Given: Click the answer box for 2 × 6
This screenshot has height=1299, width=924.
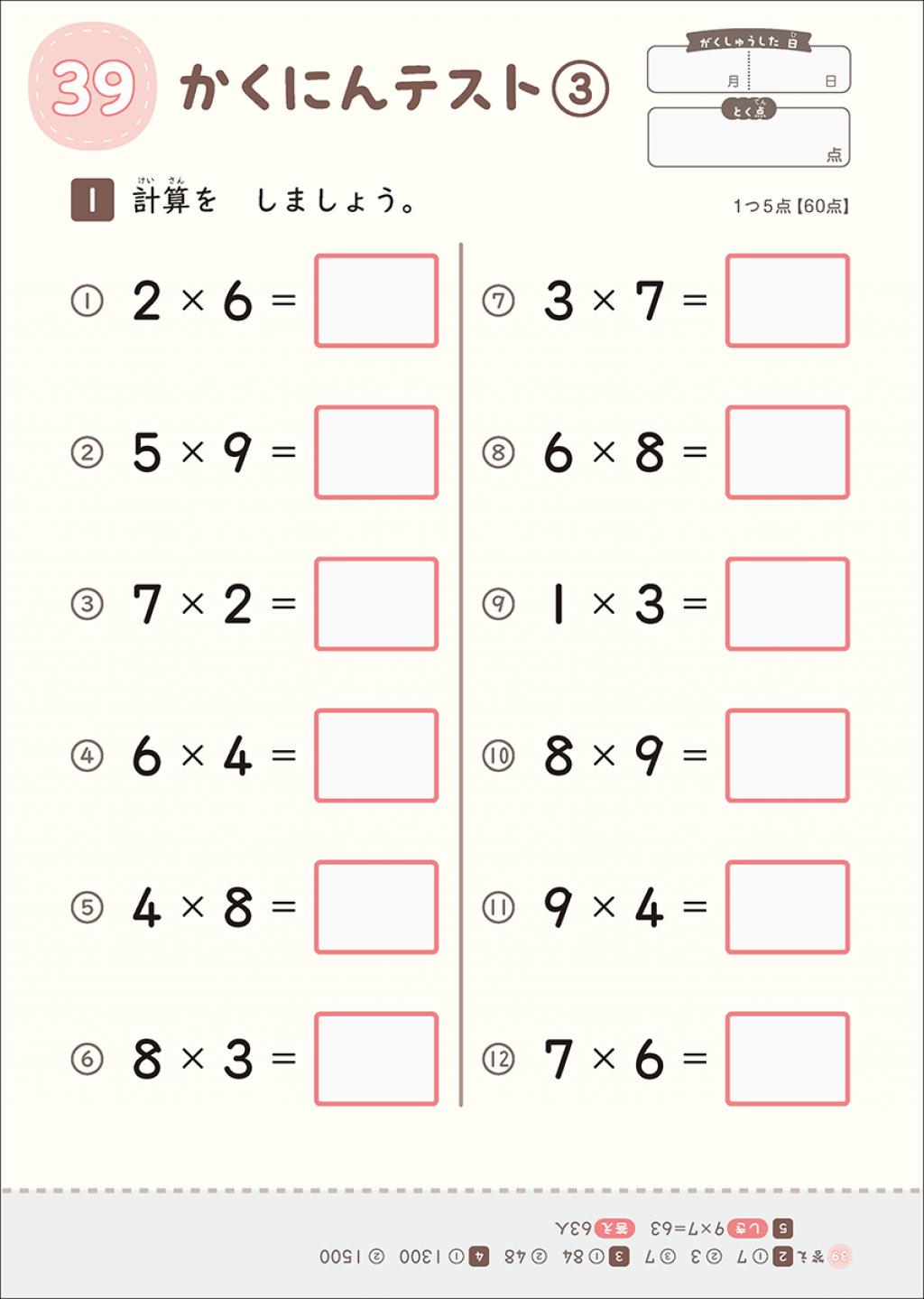Looking at the screenshot, I should (376, 301).
